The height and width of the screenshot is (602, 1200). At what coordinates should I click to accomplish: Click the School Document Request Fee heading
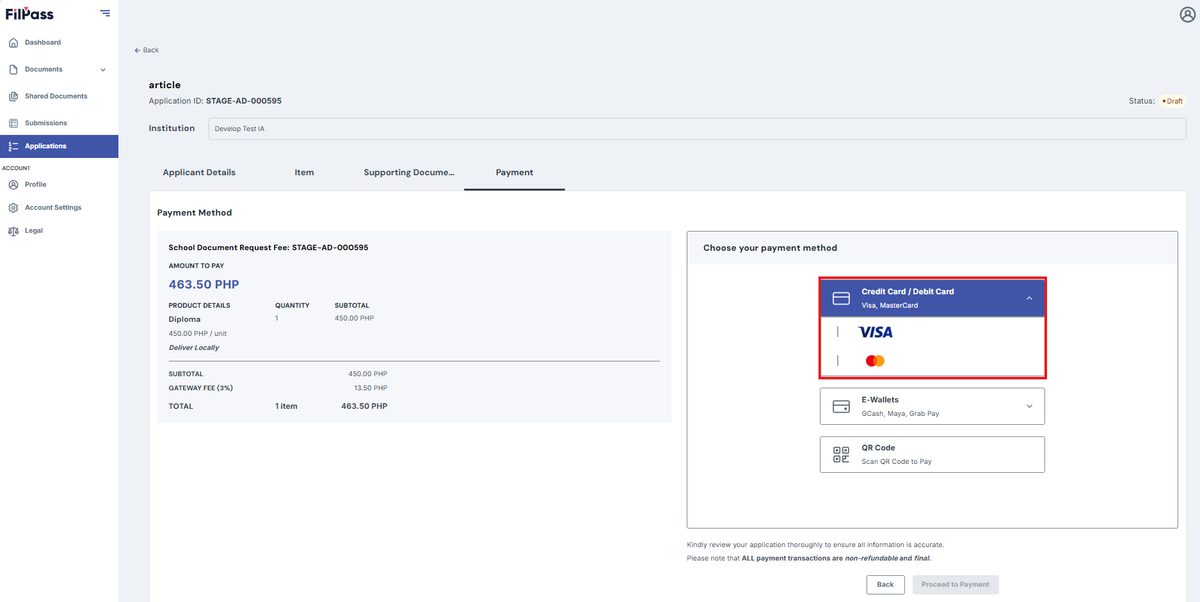(269, 247)
